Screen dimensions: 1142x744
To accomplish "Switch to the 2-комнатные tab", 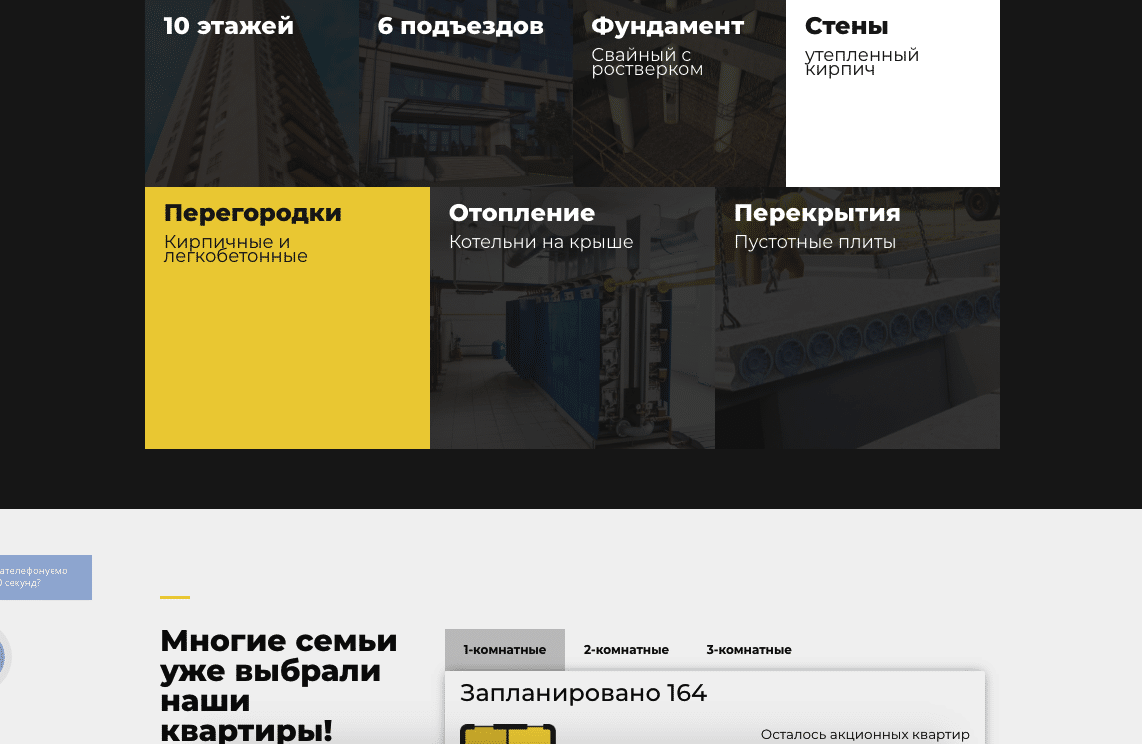I will click(626, 650).
